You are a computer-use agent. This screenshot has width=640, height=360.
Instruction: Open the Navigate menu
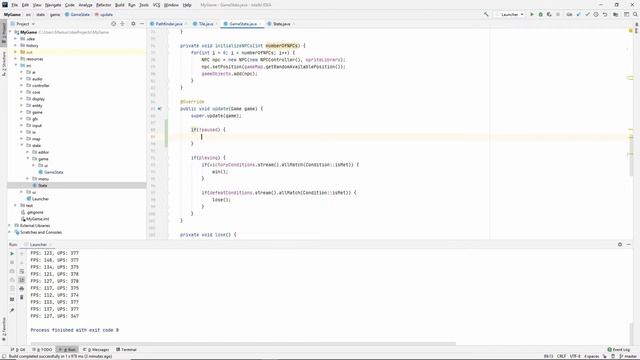pos(53,5)
